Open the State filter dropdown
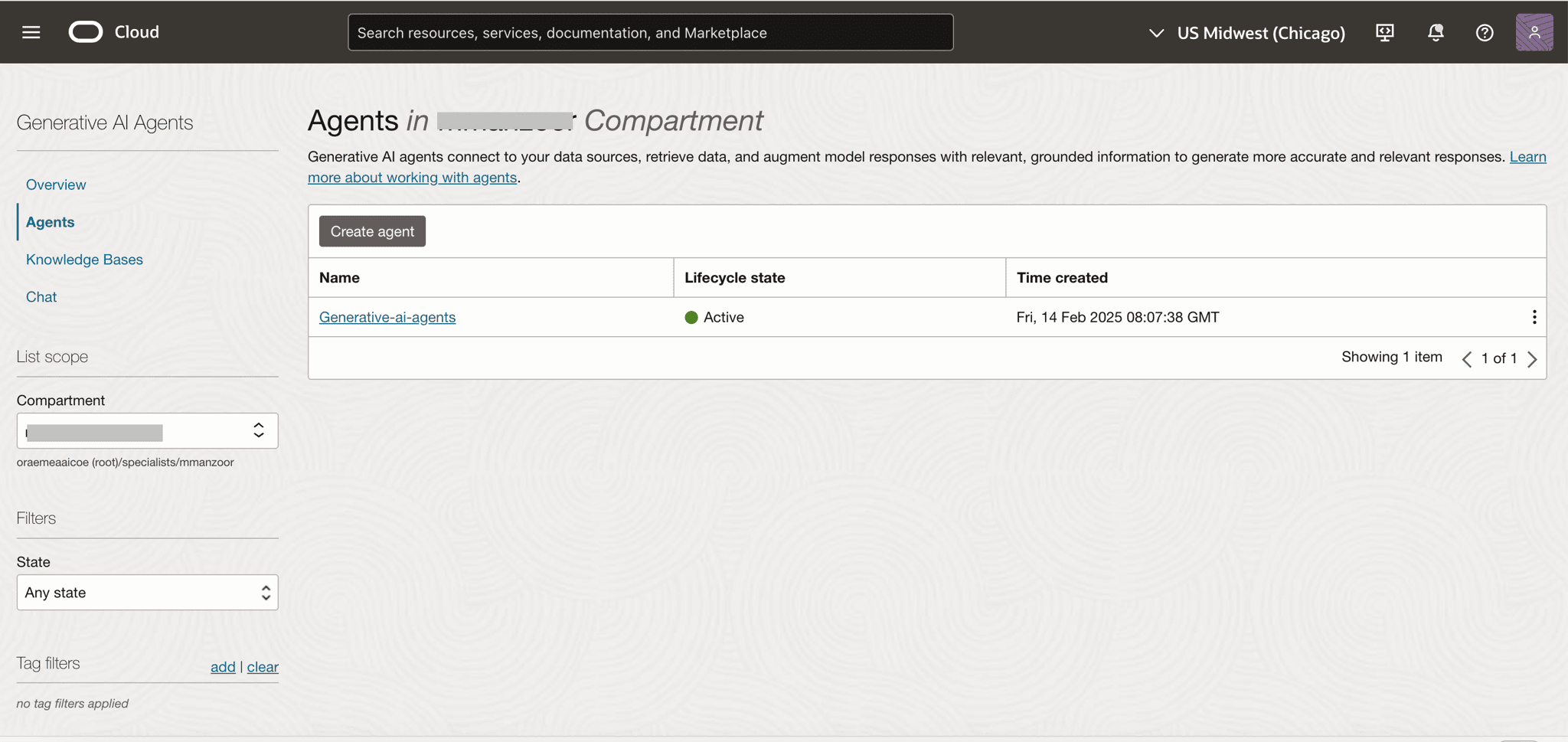This screenshot has height=742, width=1568. coord(147,593)
